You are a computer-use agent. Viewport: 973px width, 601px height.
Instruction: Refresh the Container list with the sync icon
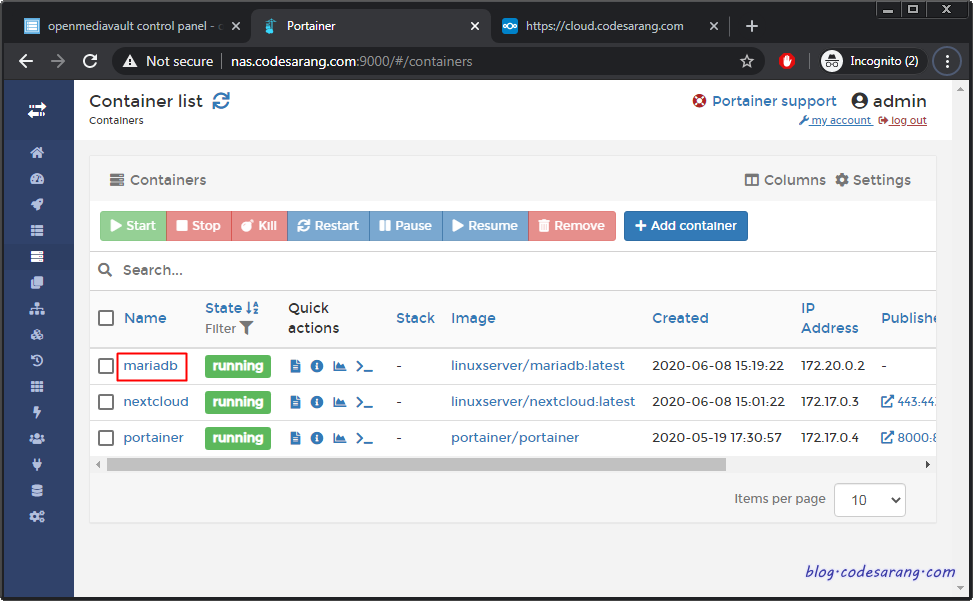tap(221, 100)
